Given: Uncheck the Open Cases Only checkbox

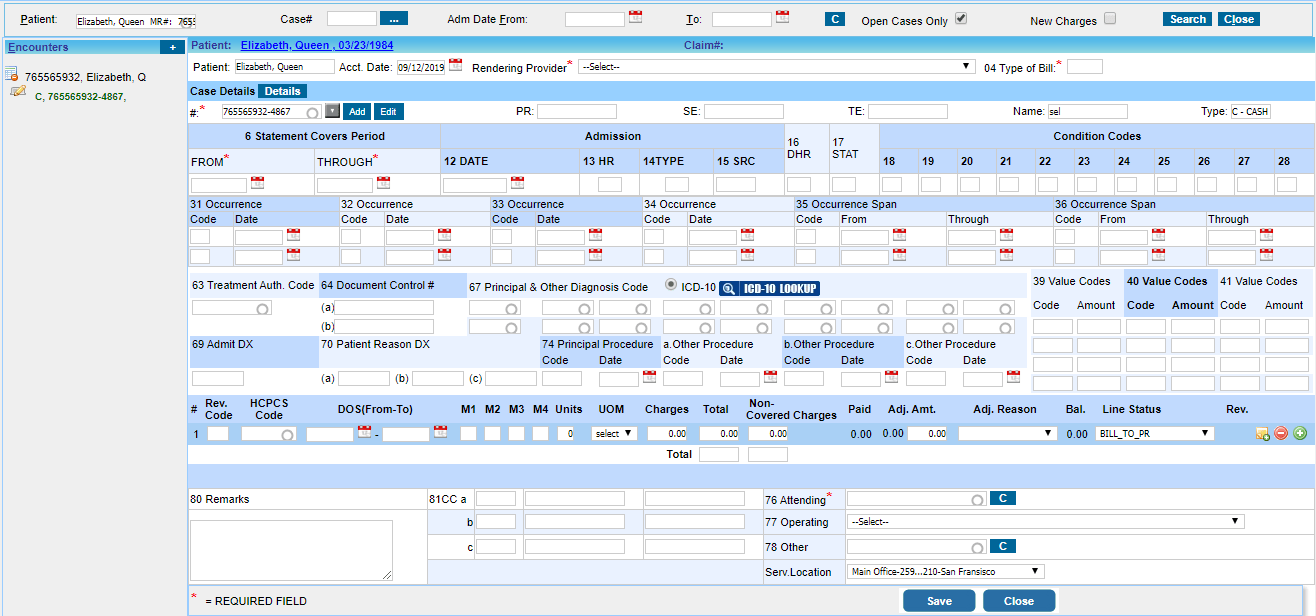Looking at the screenshot, I should (x=962, y=19).
